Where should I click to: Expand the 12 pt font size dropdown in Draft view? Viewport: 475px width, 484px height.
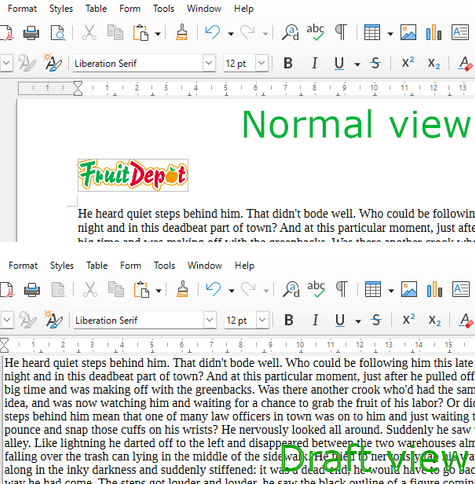263,320
